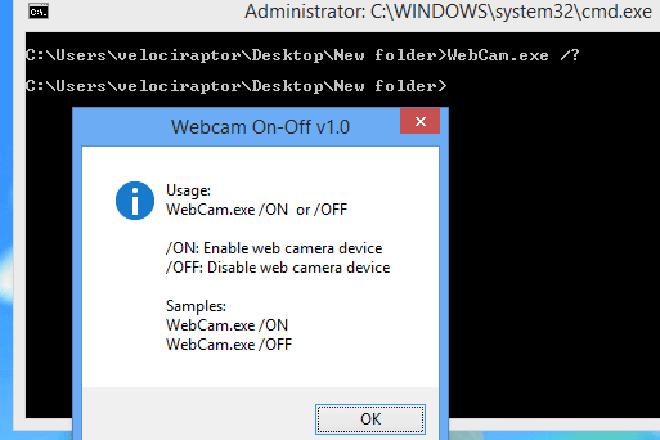Click the sample line "WebCam.exe /OFF"
Screen dimensions: 660x440
(x=229, y=344)
